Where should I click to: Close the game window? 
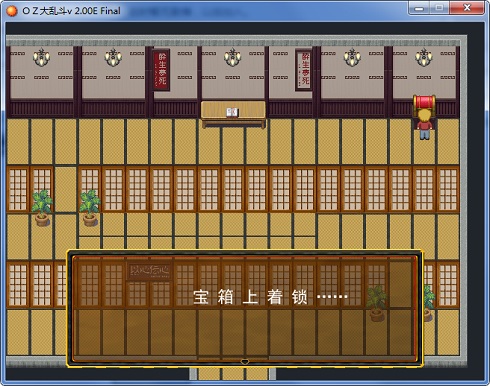(467, 8)
